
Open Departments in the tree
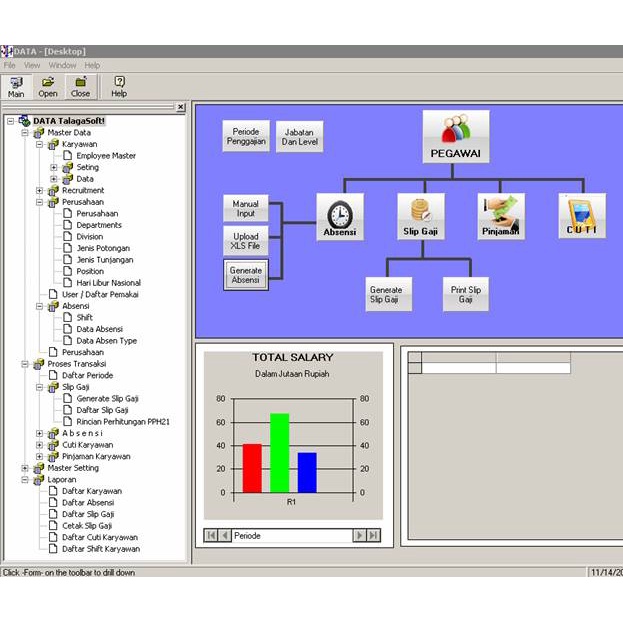pyautogui.click(x=99, y=225)
